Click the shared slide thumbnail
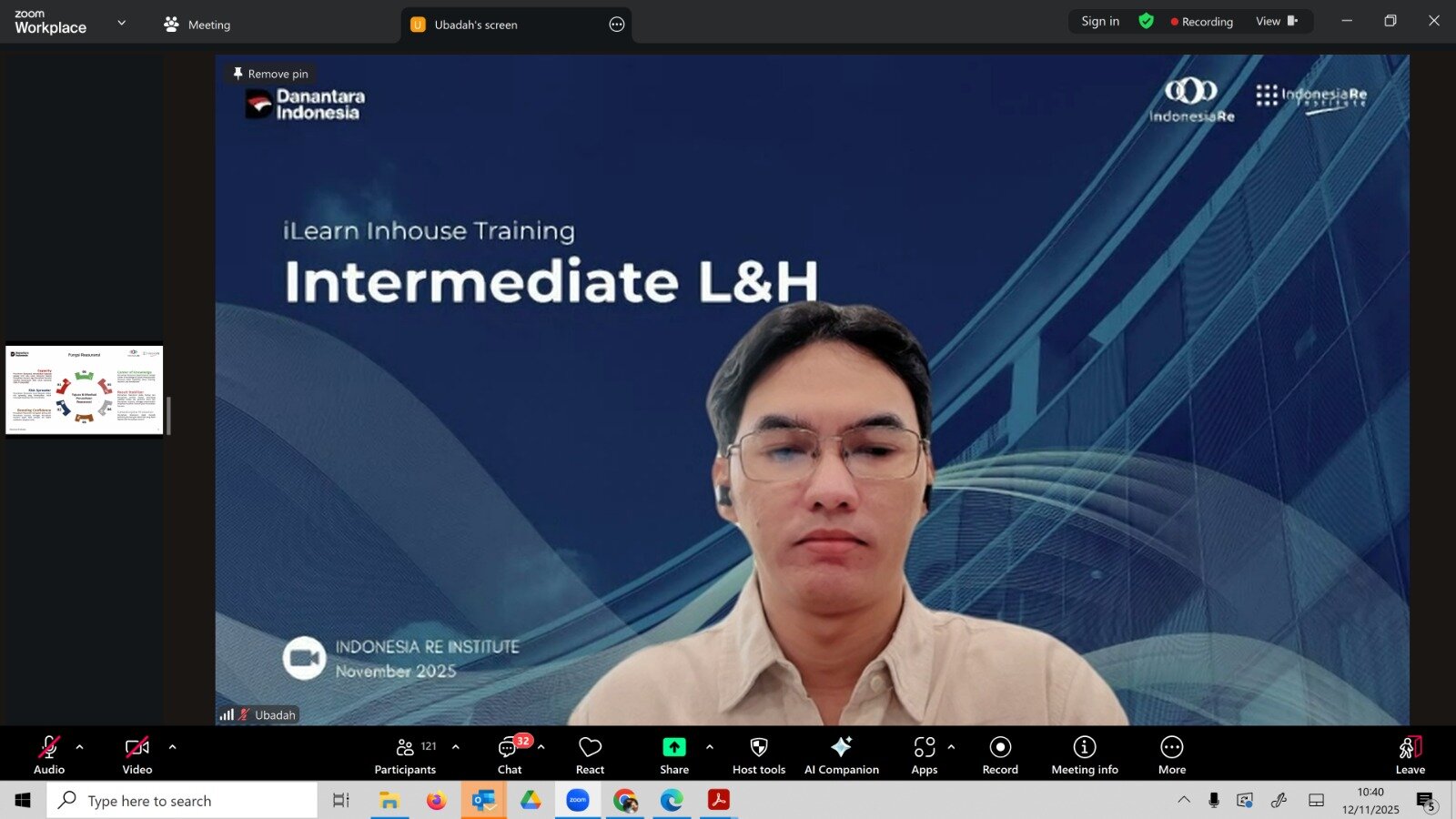1456x819 pixels. coord(84,389)
